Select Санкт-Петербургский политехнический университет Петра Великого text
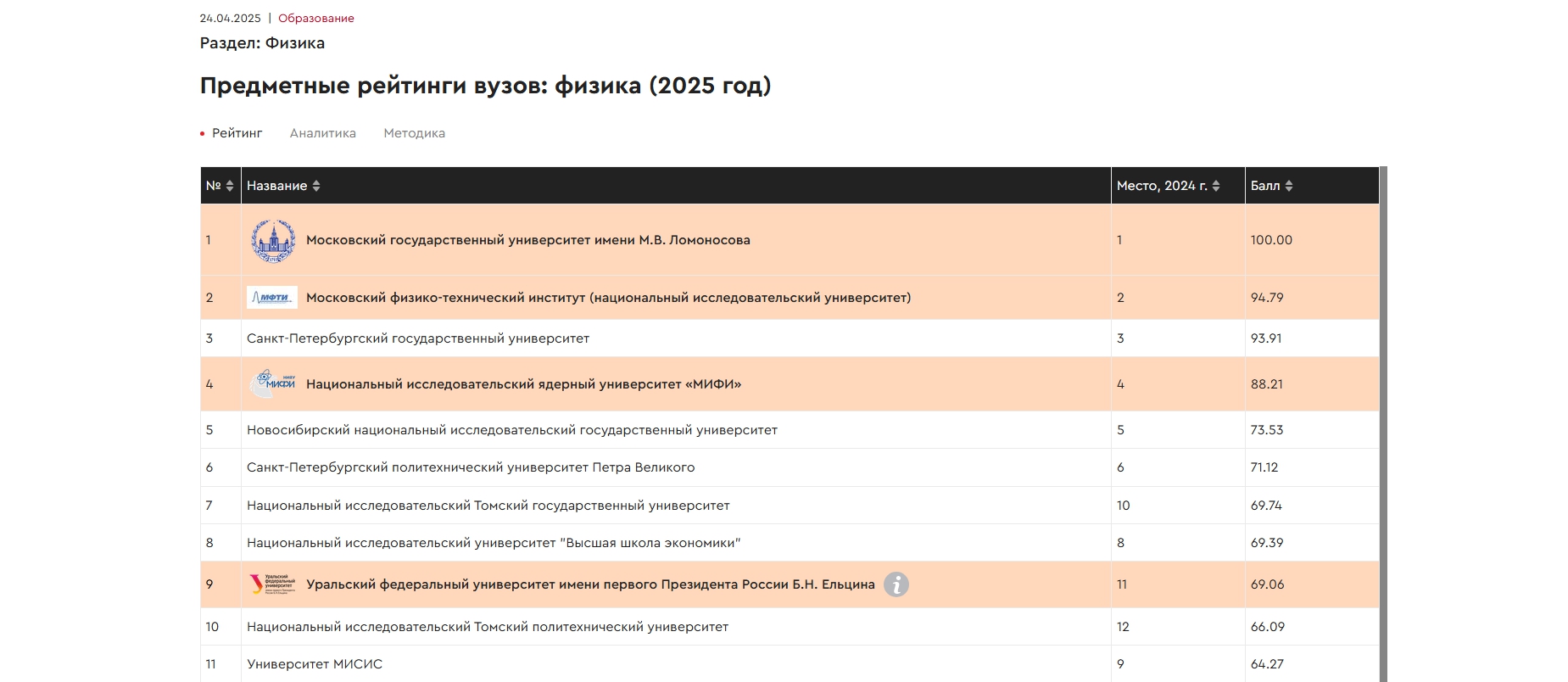The image size is (1568, 682). coord(471,467)
